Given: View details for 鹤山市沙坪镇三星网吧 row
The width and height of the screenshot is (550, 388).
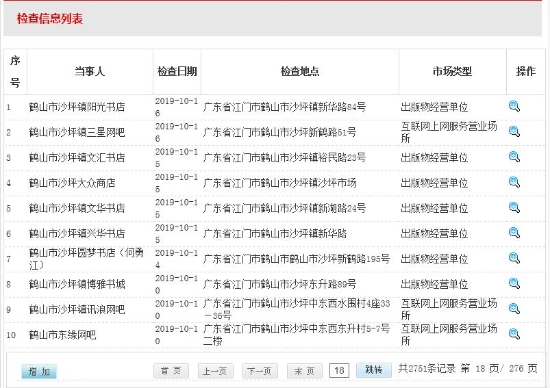Looking at the screenshot, I should (x=514, y=132).
